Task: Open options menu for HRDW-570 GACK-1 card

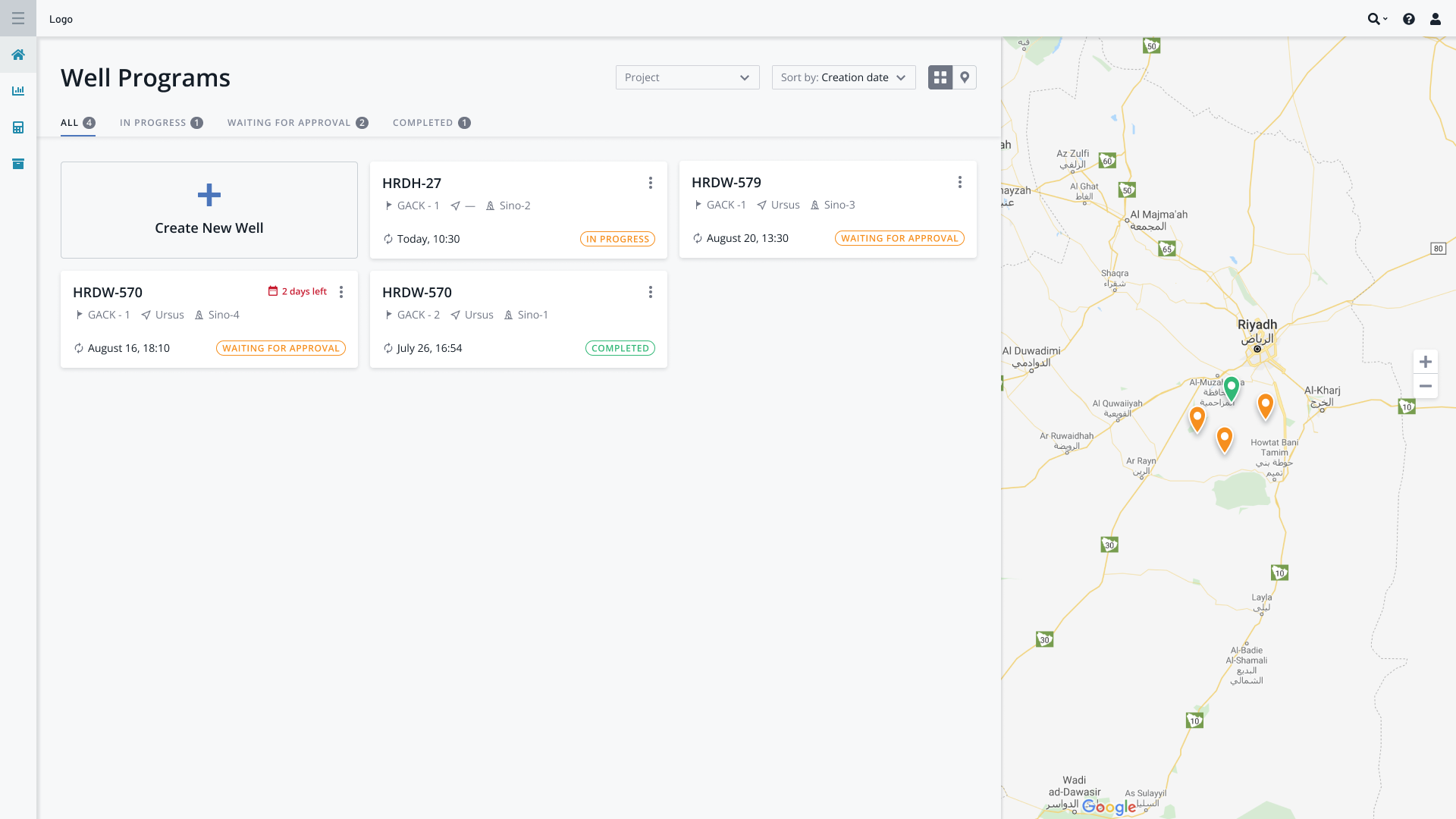Action: (x=341, y=292)
